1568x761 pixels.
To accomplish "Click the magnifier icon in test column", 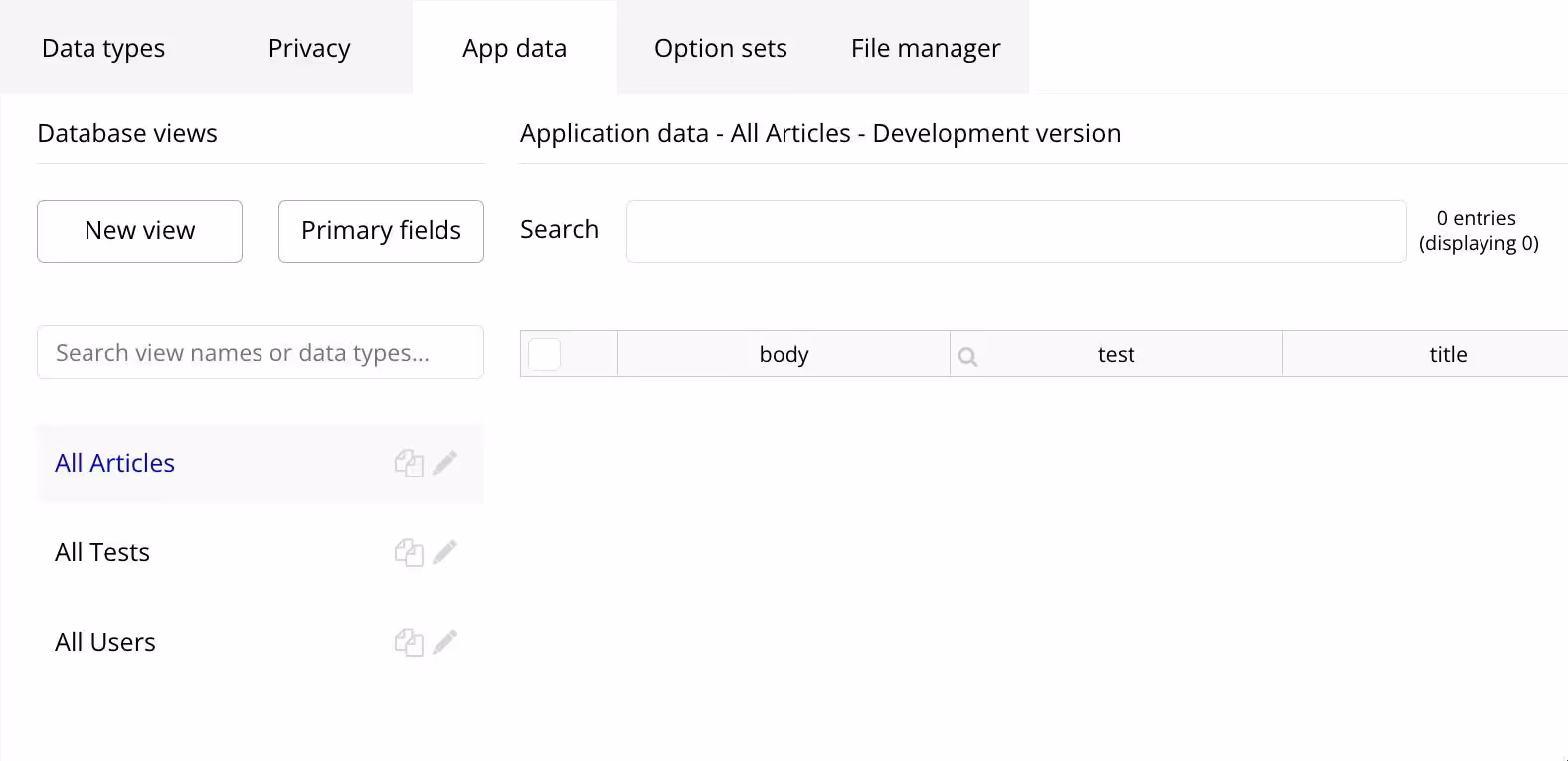I will point(967,356).
